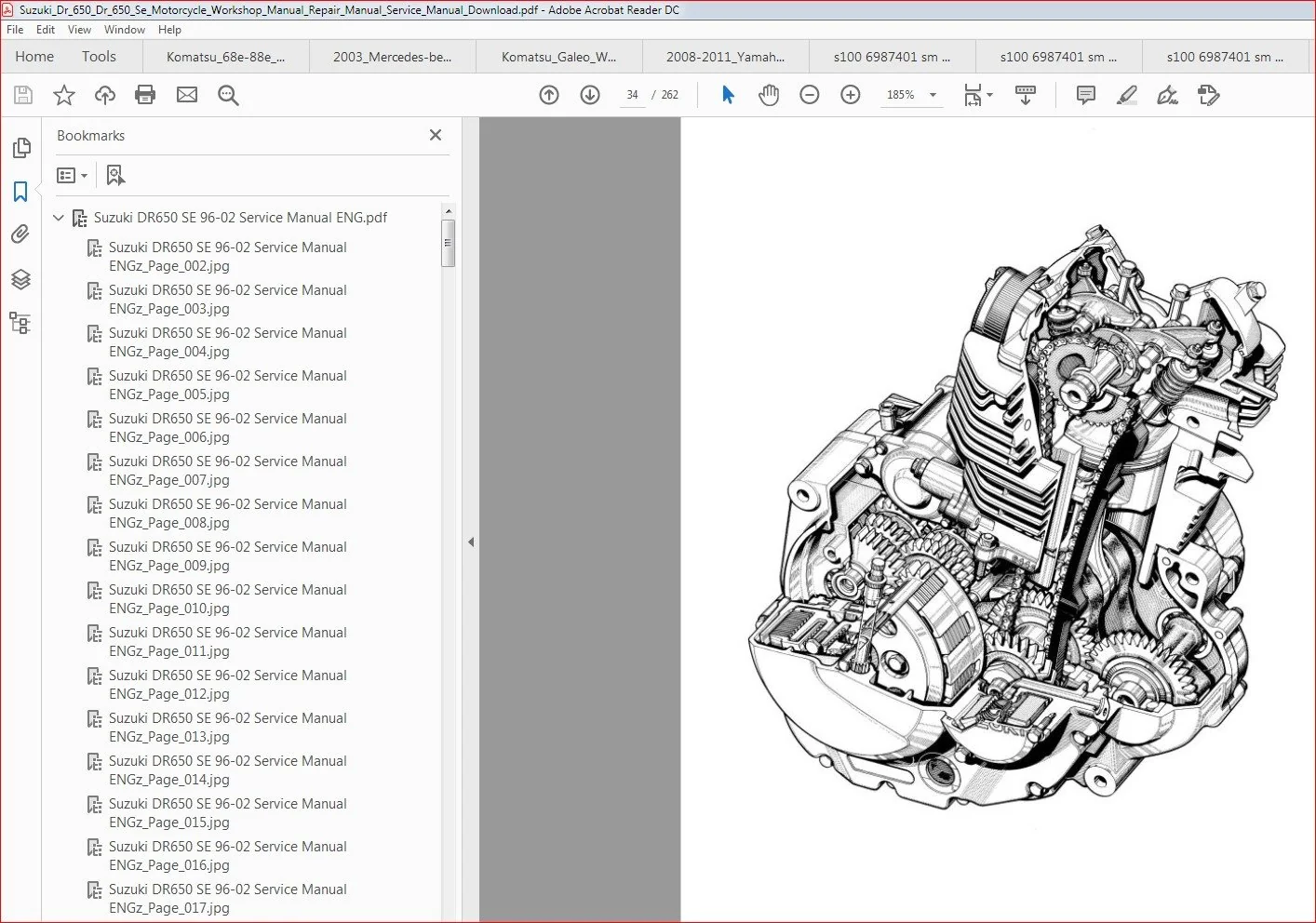
Task: Go to the previous page with the up arrow
Action: pos(549,95)
